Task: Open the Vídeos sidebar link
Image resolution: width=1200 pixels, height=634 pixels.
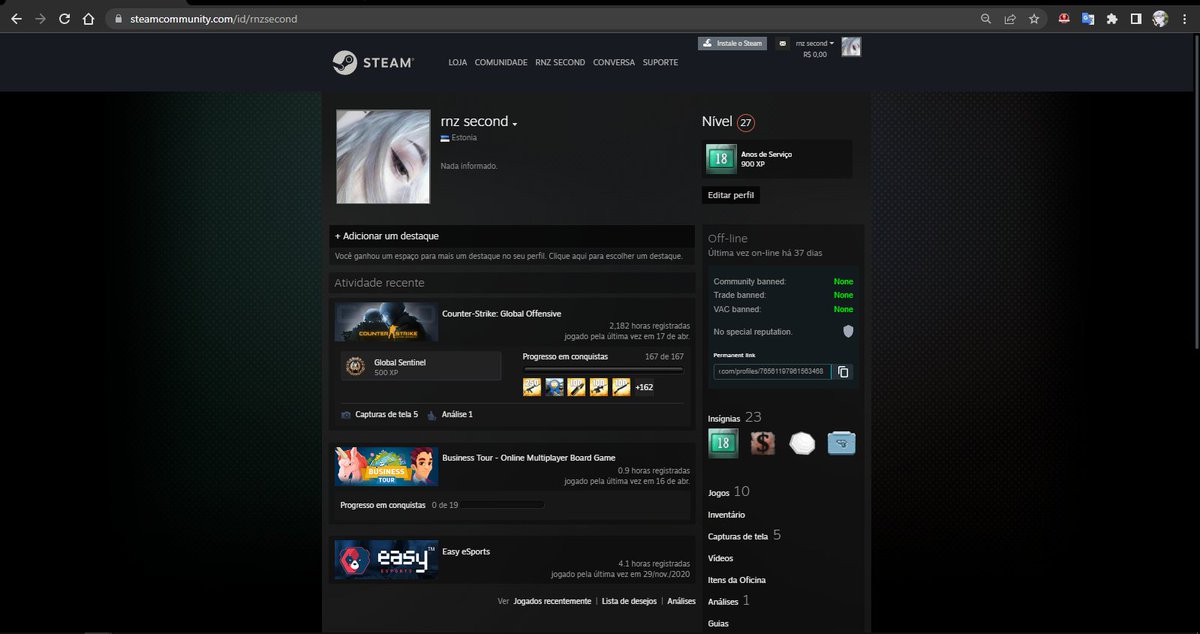Action: [x=720, y=558]
